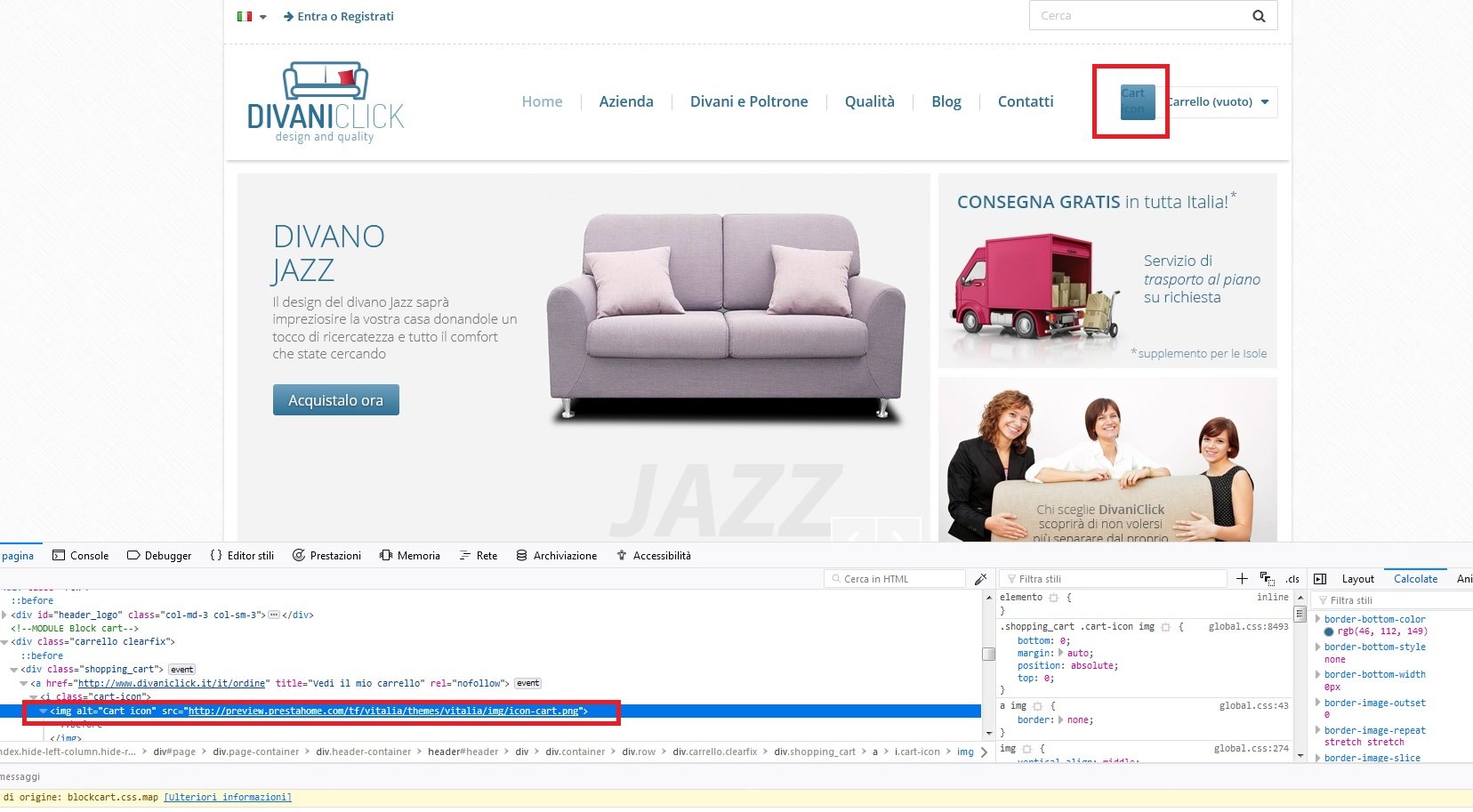Switch to the Layout tab
1473x812 pixels.
(1357, 579)
